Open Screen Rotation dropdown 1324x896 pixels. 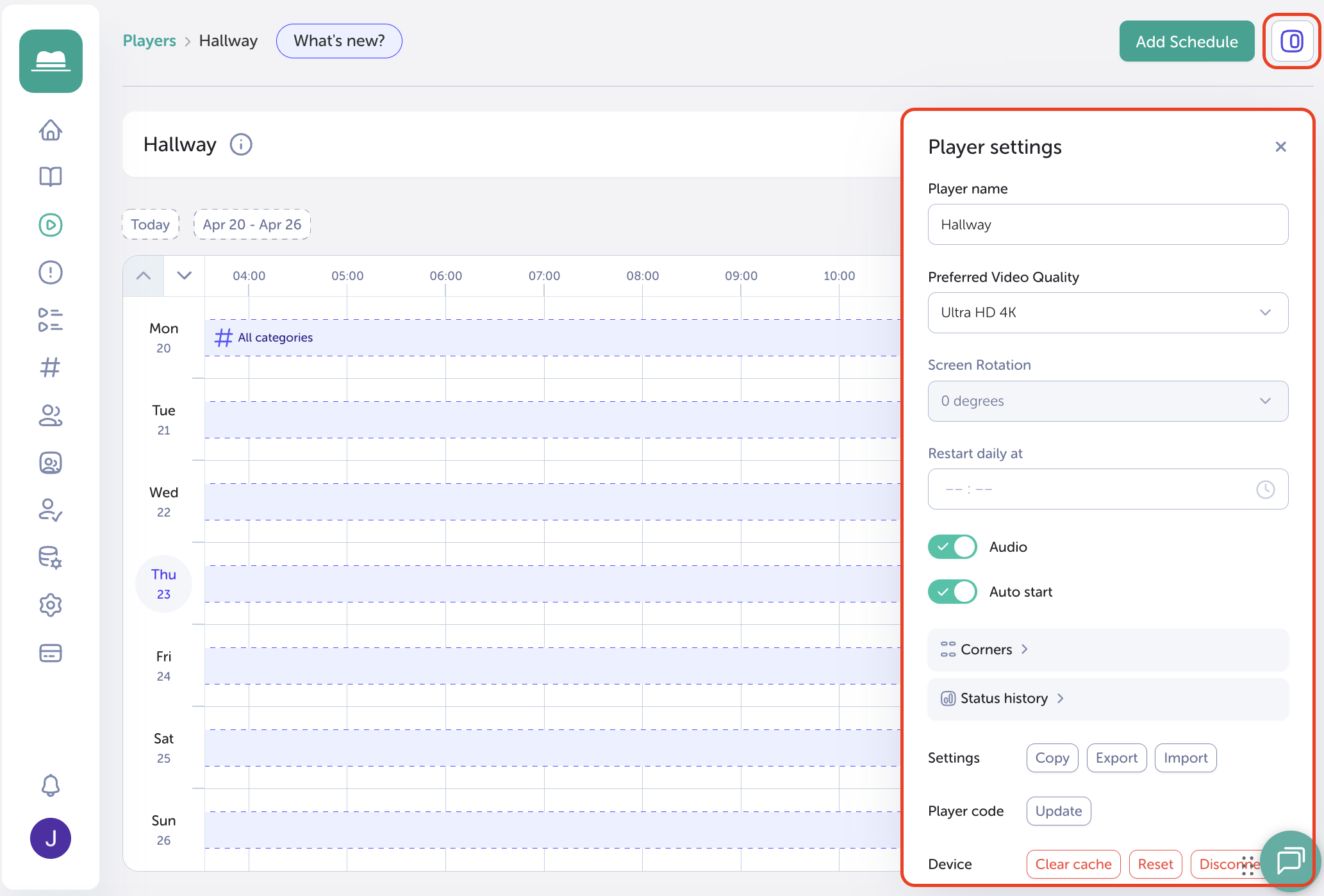tap(1108, 401)
